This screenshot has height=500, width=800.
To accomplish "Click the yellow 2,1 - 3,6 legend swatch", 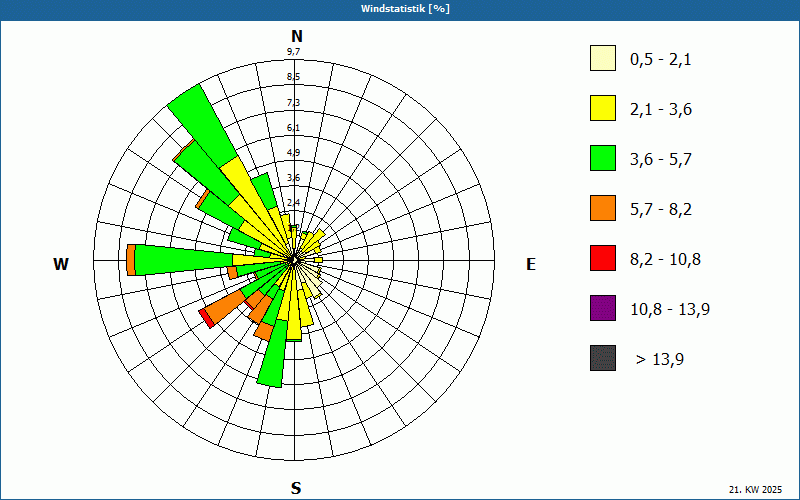I will 603,108.
